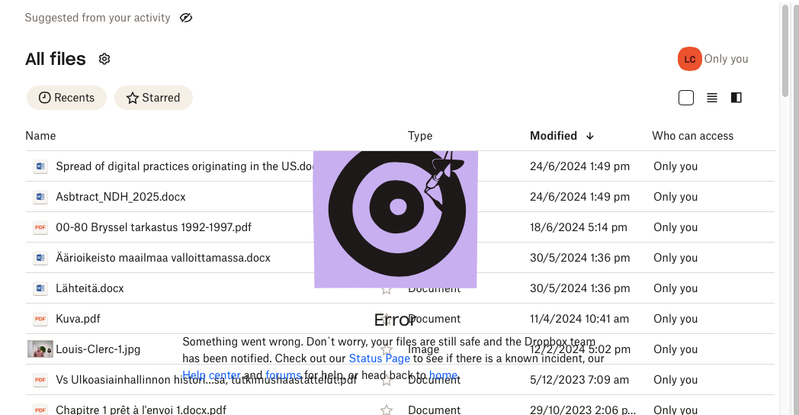Star the Chapitre 1 prêt à l'envoi file
The image size is (799, 415).
pyautogui.click(x=386, y=410)
